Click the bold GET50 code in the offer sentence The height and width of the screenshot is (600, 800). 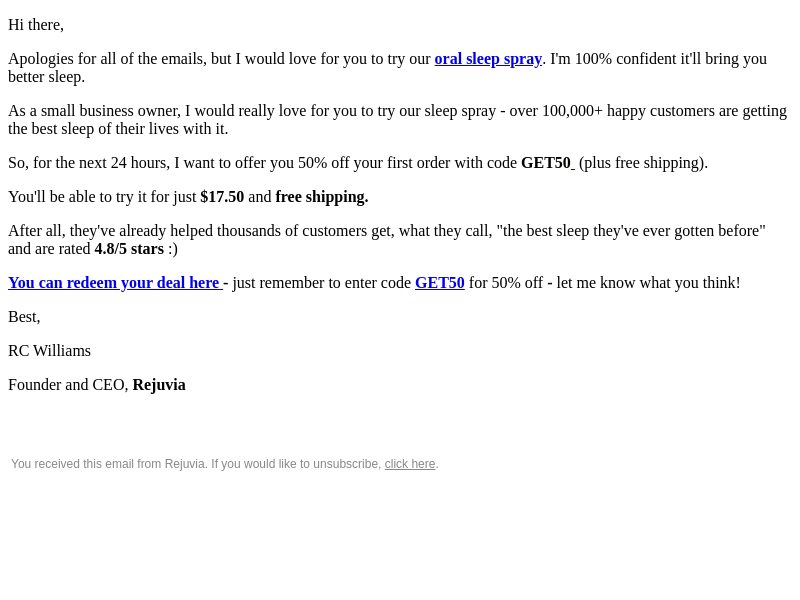545,163
